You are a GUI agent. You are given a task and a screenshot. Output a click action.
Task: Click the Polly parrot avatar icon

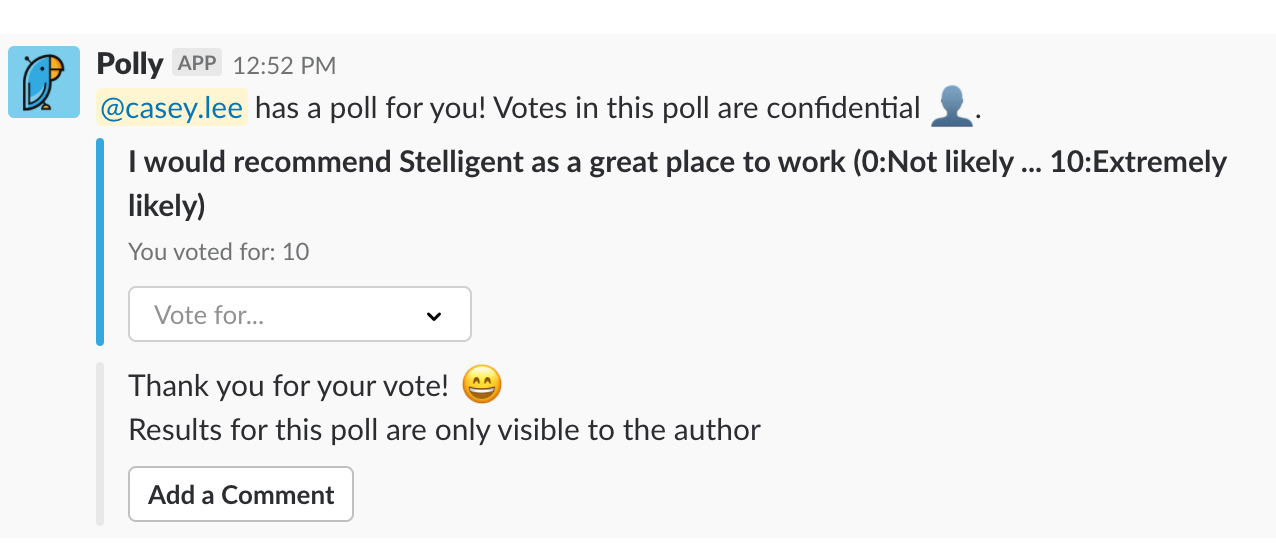pyautogui.click(x=44, y=82)
